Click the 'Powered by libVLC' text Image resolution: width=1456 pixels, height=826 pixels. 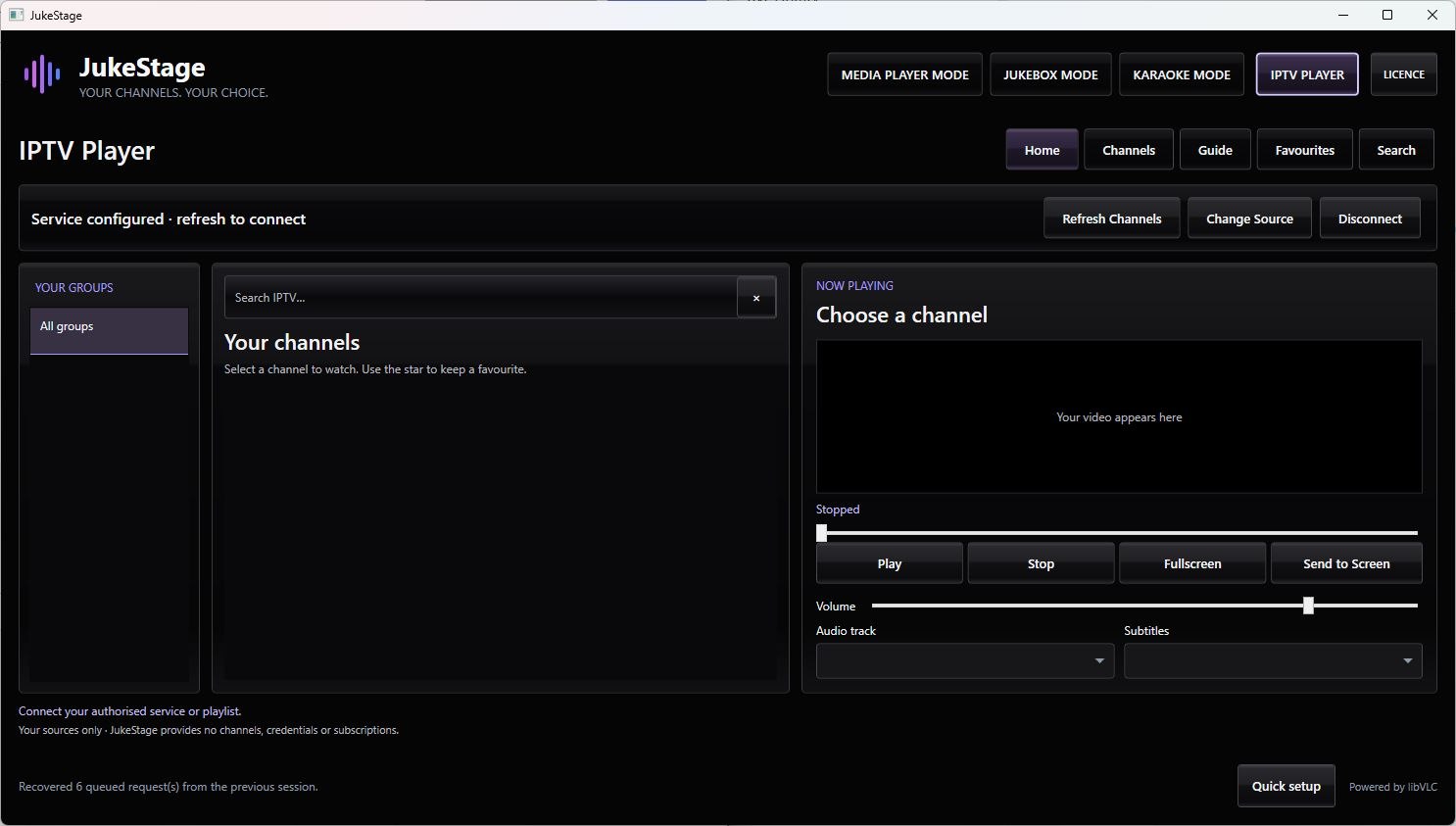(1393, 787)
